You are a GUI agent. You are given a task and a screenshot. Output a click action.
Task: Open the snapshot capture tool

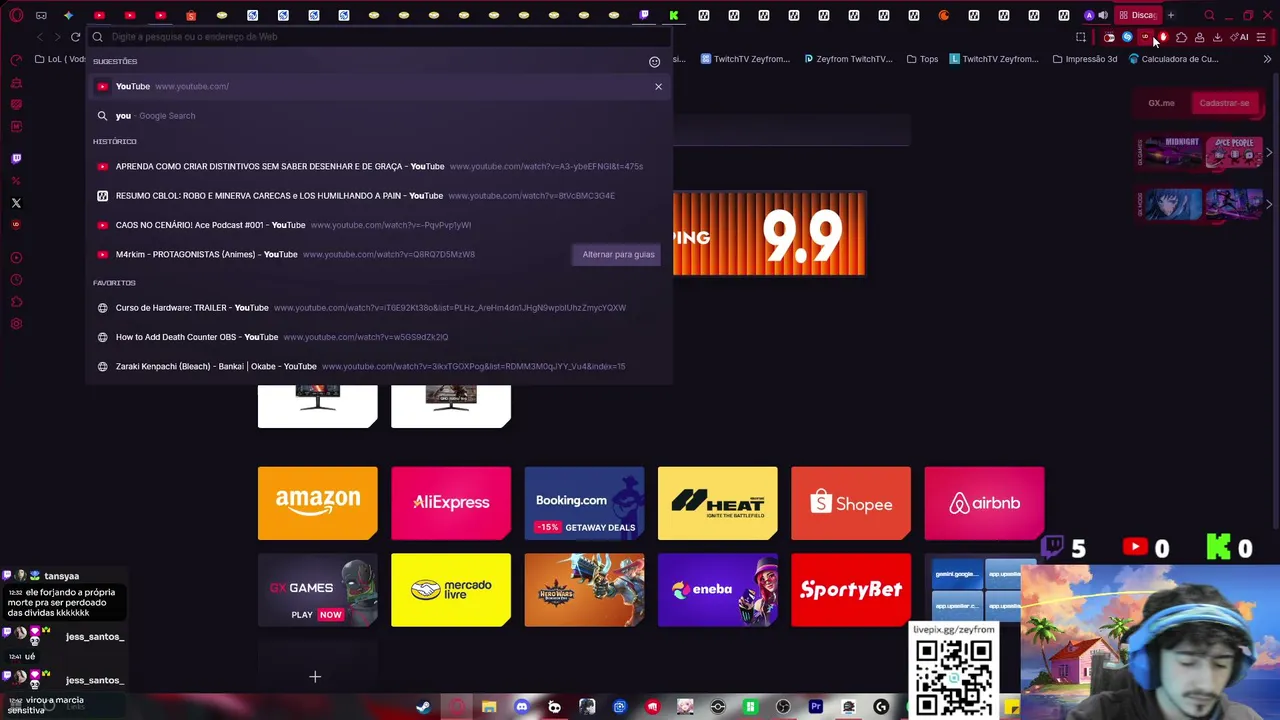(1081, 37)
